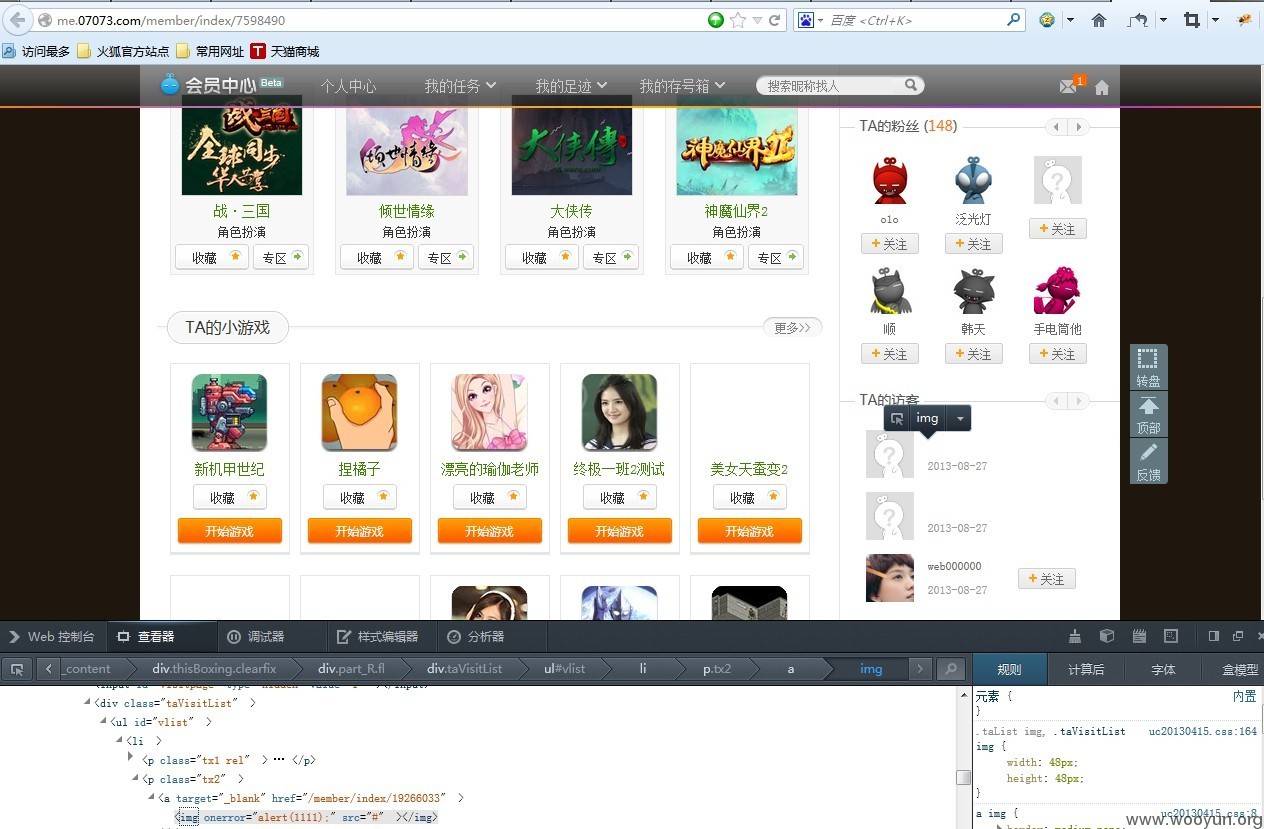Screen dimensions: 1264x829
Task: Click 开始游戏 under 新机甲世纪
Action: [230, 531]
